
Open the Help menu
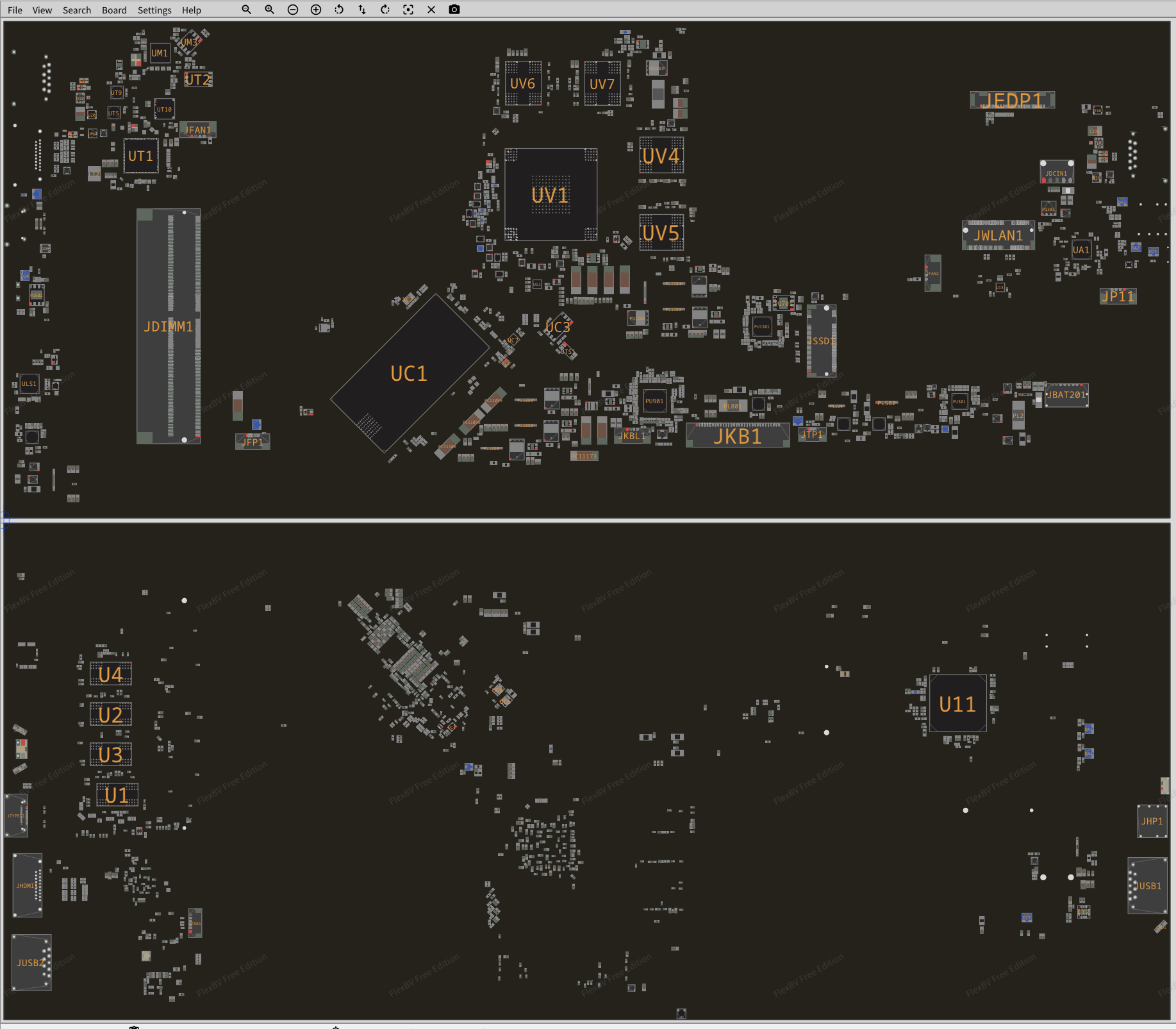(x=191, y=10)
